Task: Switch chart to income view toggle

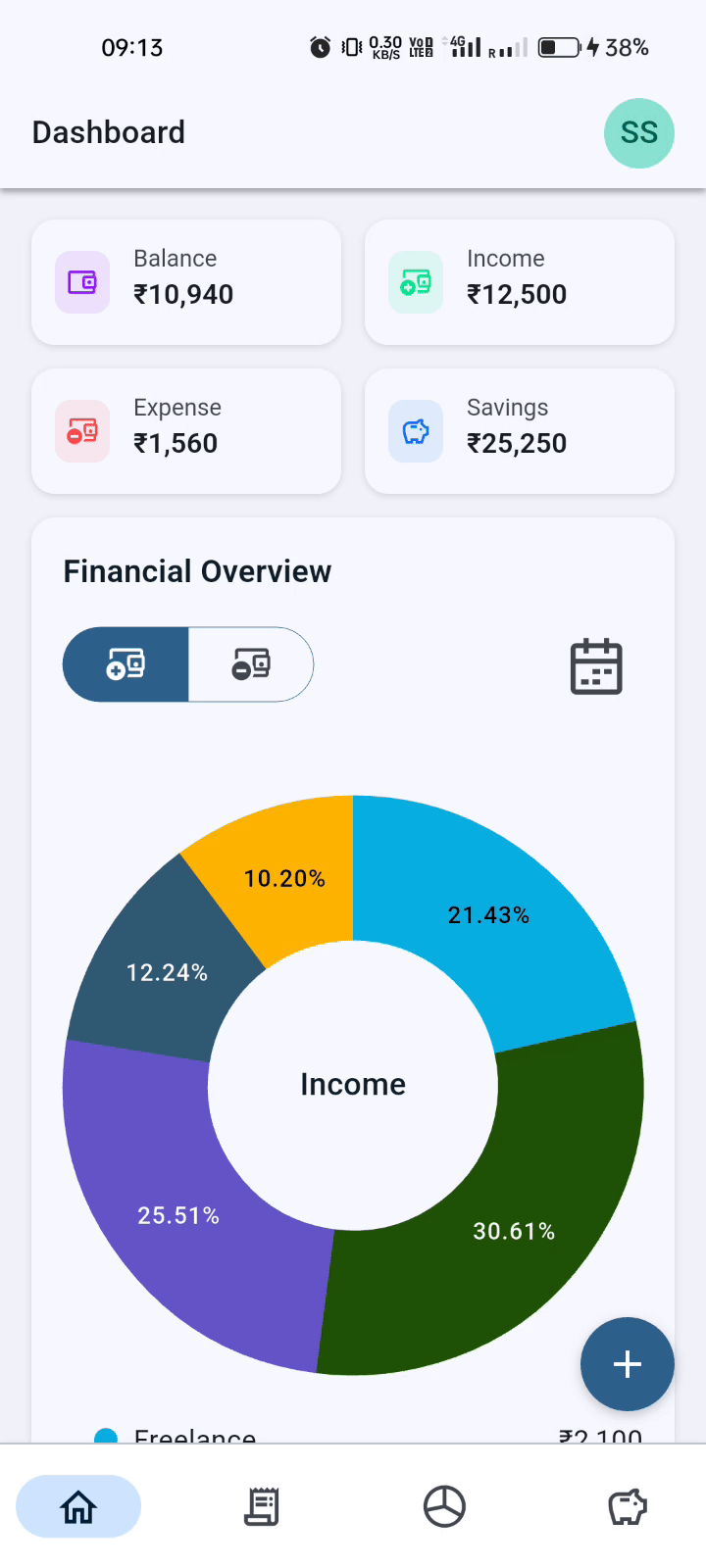Action: (126, 664)
